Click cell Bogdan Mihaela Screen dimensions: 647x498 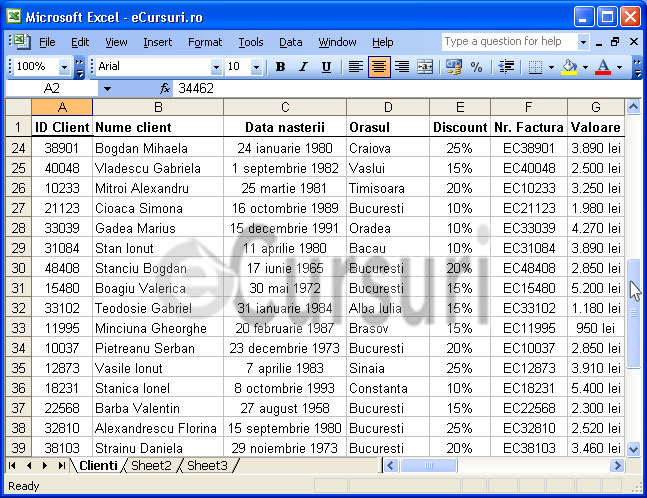pos(158,148)
